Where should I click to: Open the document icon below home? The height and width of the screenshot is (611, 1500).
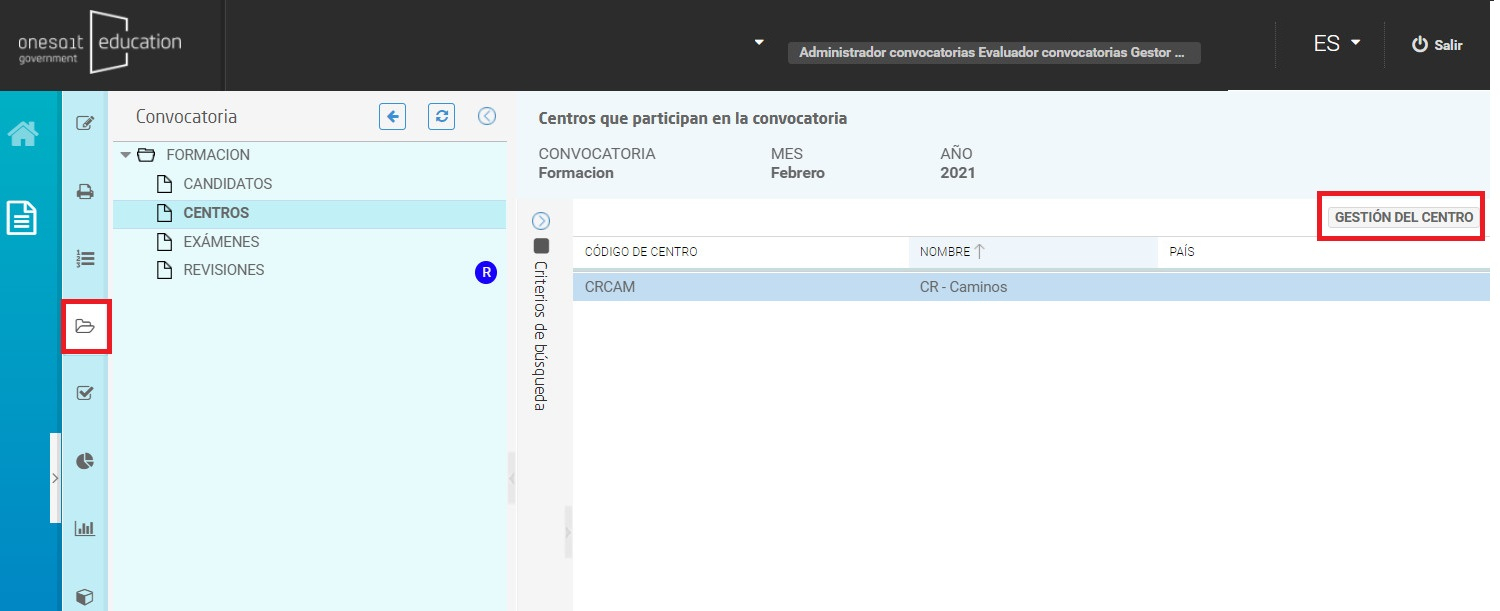[x=23, y=218]
